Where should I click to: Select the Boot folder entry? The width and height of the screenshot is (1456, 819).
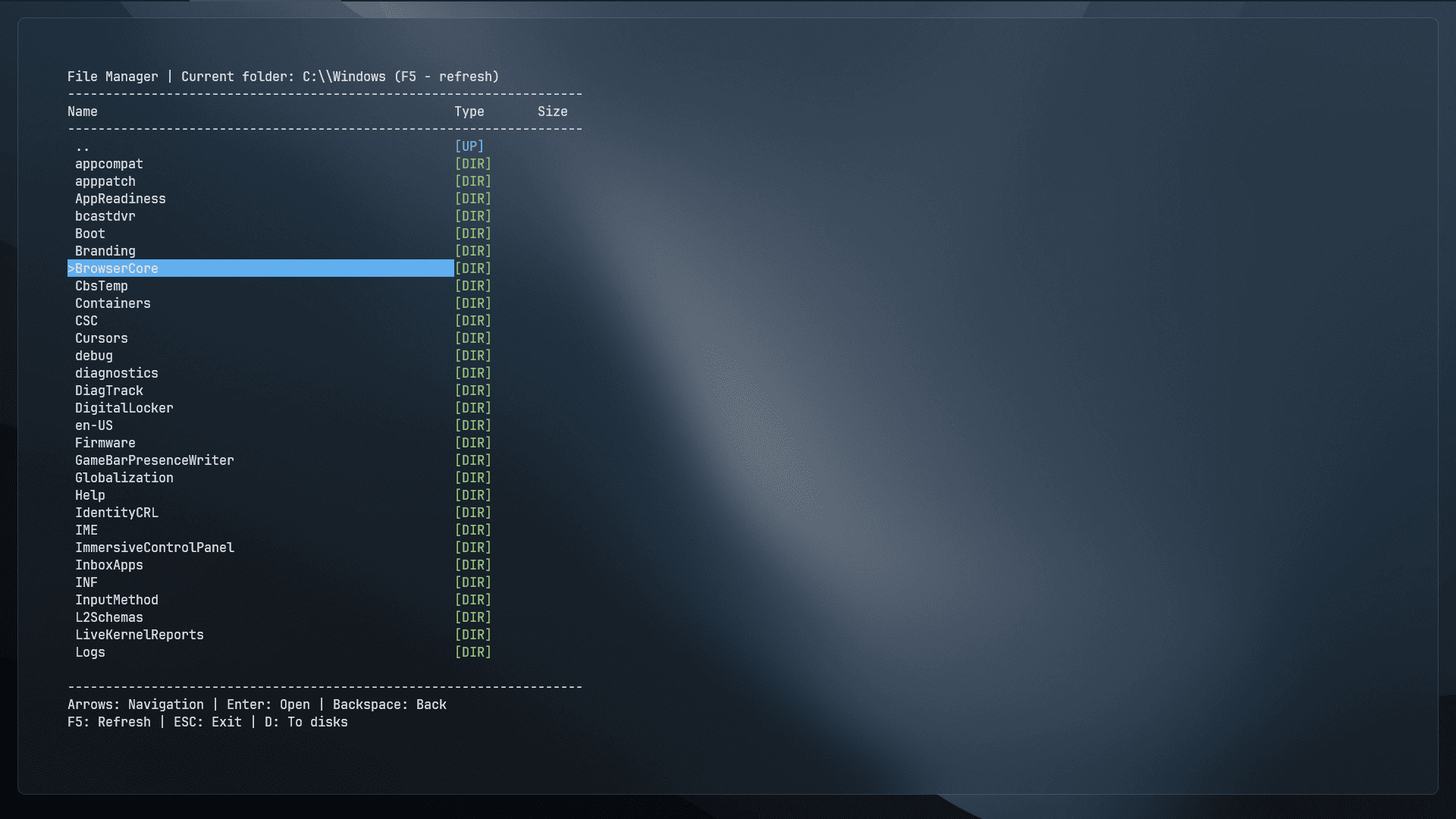tap(90, 234)
